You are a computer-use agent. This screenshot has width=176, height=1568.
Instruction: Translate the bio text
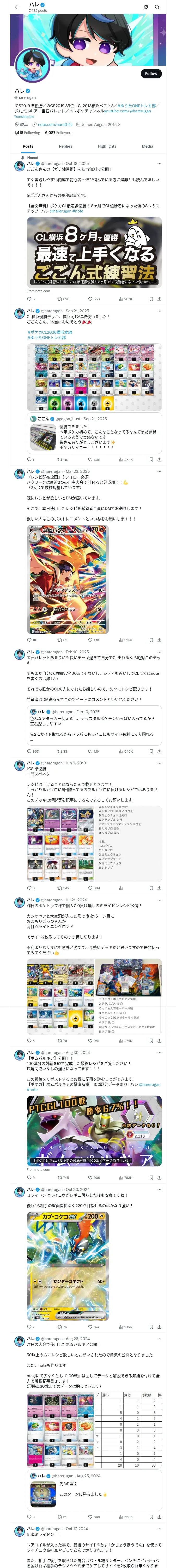coord(24,116)
